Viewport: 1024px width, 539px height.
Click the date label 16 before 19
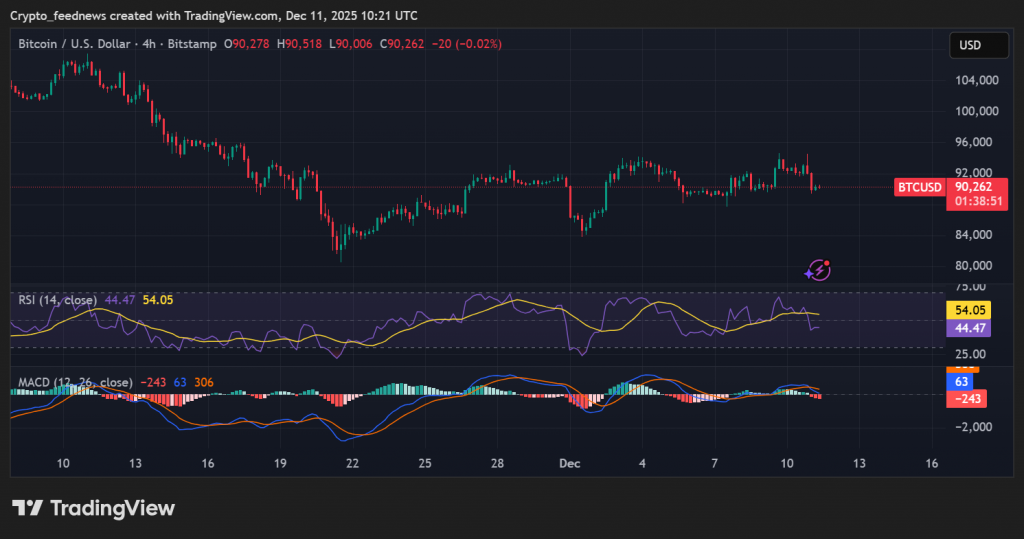coord(208,463)
